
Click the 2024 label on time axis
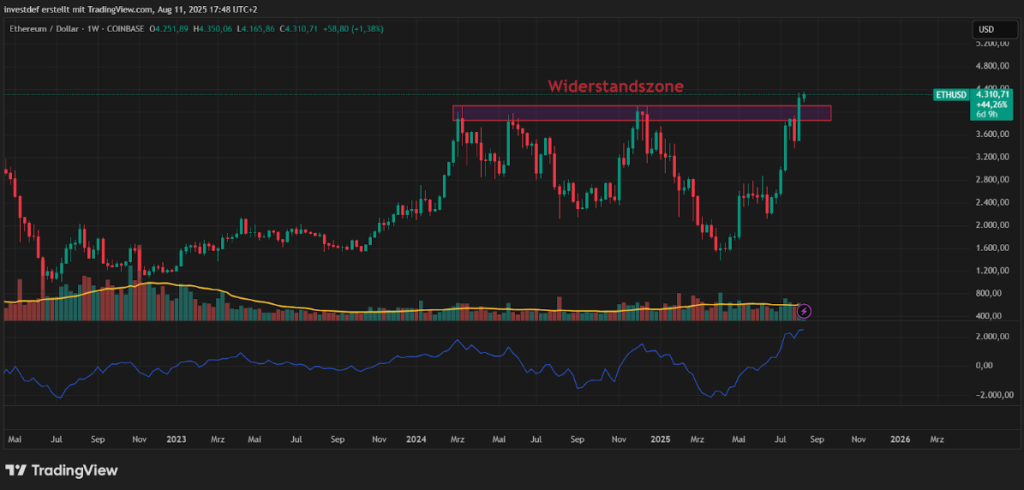[417, 438]
